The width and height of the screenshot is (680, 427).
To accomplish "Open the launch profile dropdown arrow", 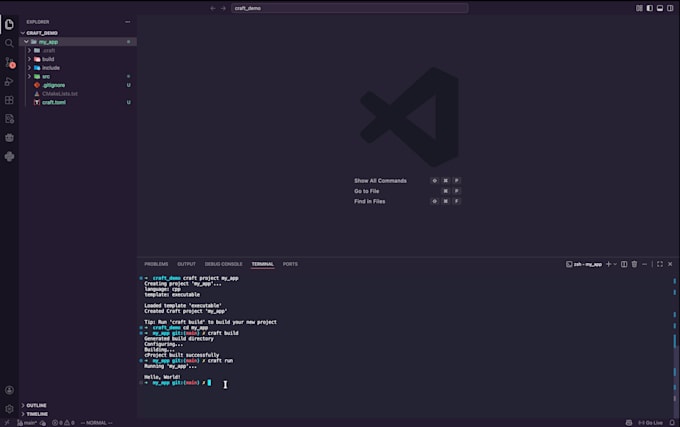I will point(615,264).
